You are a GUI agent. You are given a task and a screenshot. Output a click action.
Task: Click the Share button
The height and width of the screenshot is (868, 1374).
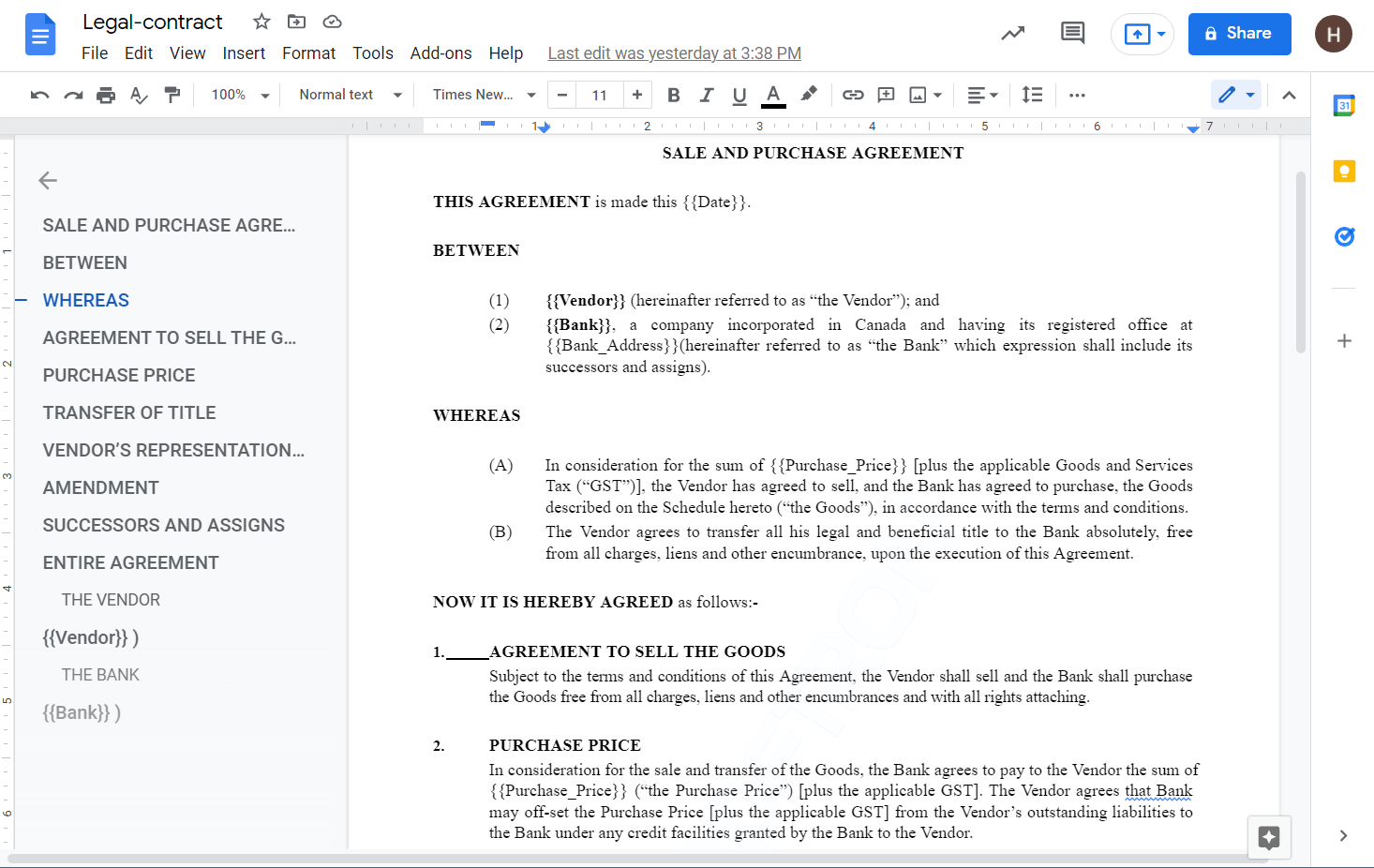[x=1239, y=33]
